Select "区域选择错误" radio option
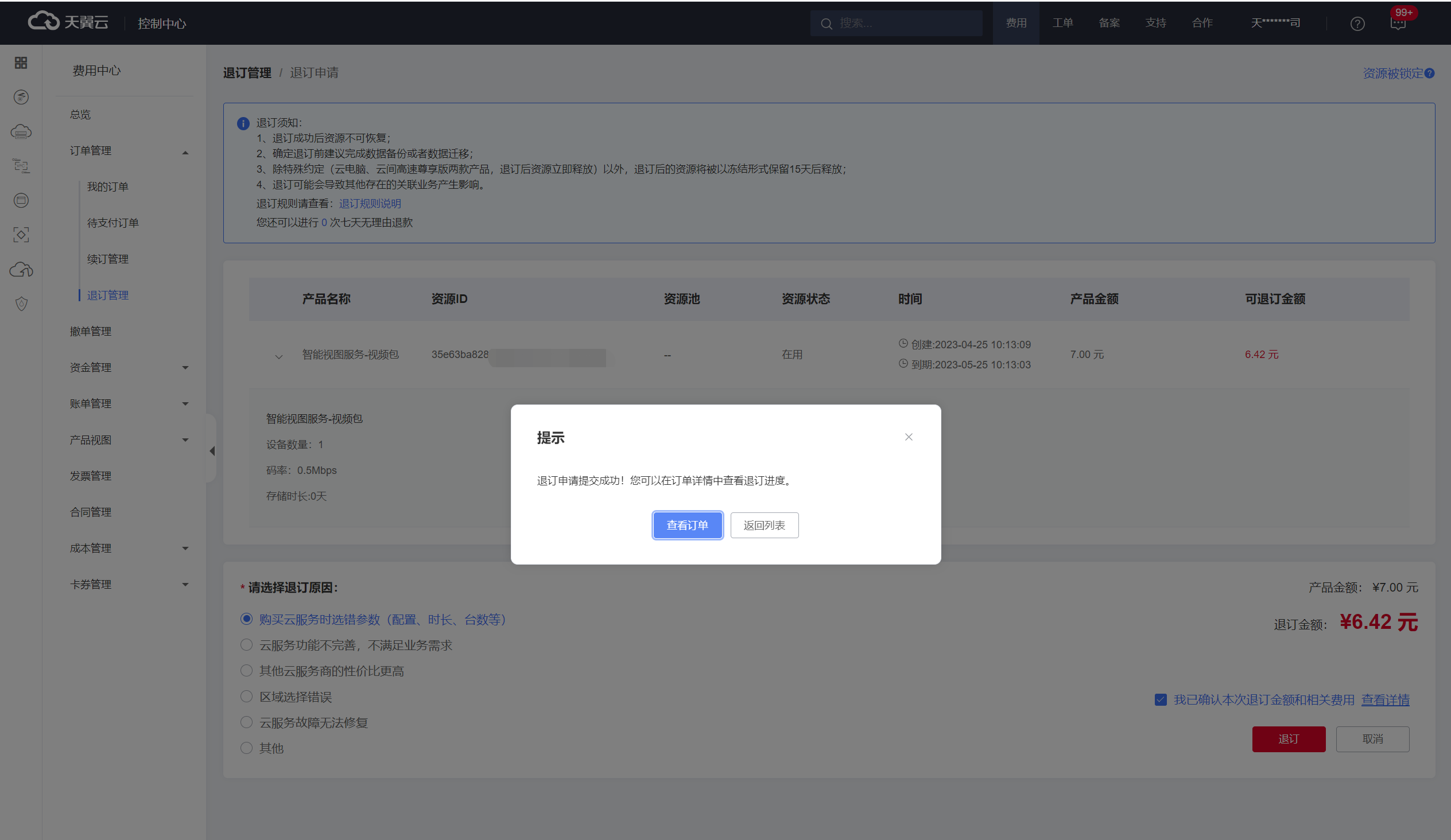The height and width of the screenshot is (840, 1451). (246, 697)
